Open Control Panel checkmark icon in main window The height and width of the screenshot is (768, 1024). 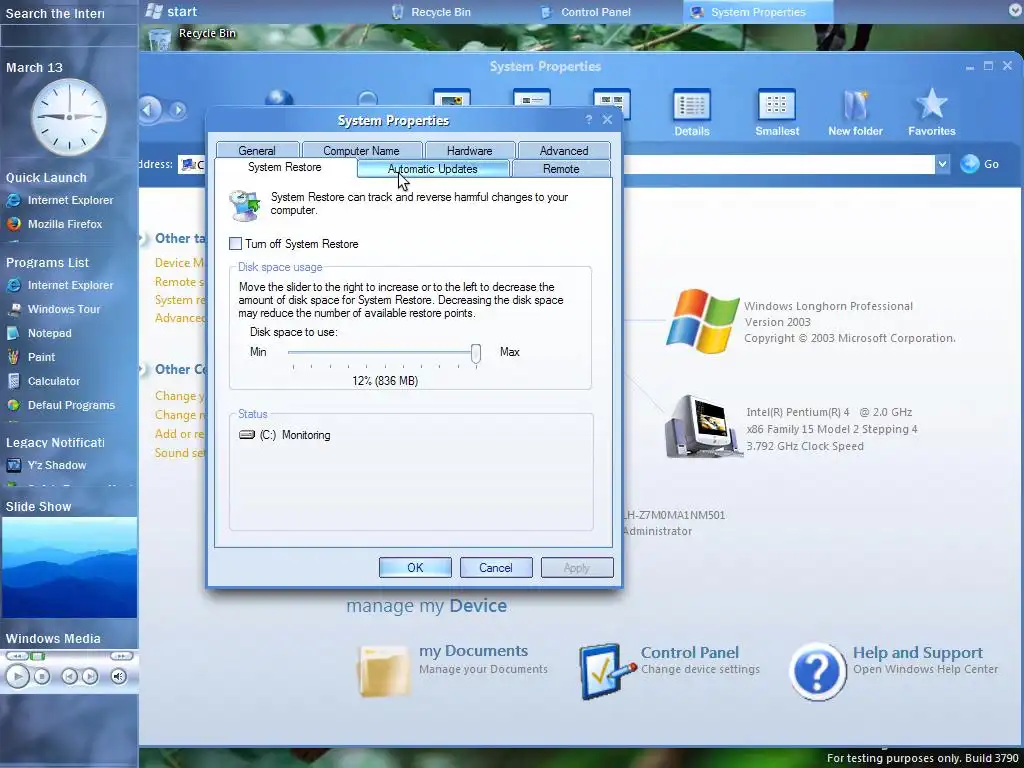pos(607,671)
